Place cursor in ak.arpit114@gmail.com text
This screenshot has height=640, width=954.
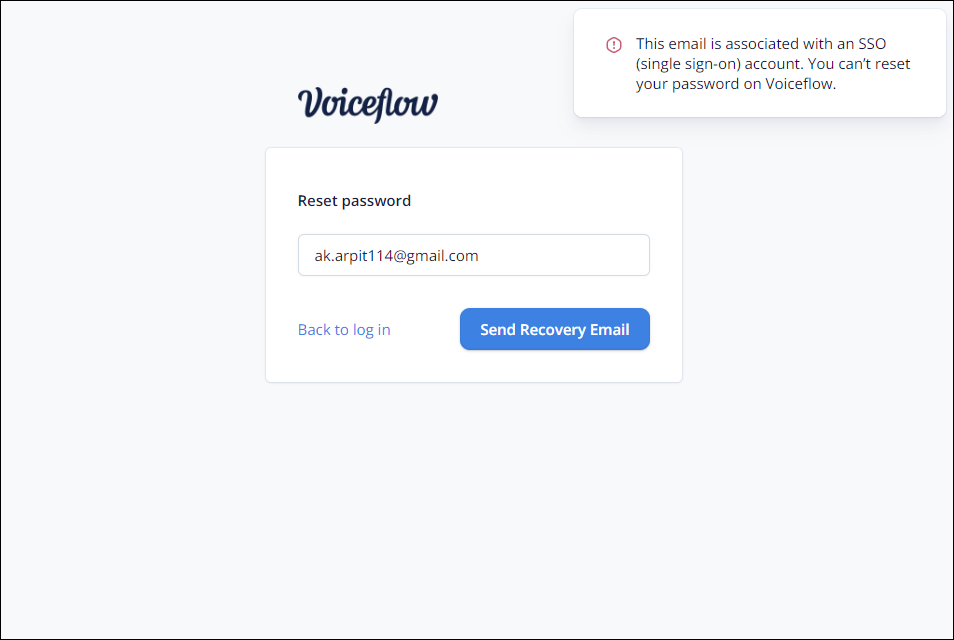click(396, 256)
